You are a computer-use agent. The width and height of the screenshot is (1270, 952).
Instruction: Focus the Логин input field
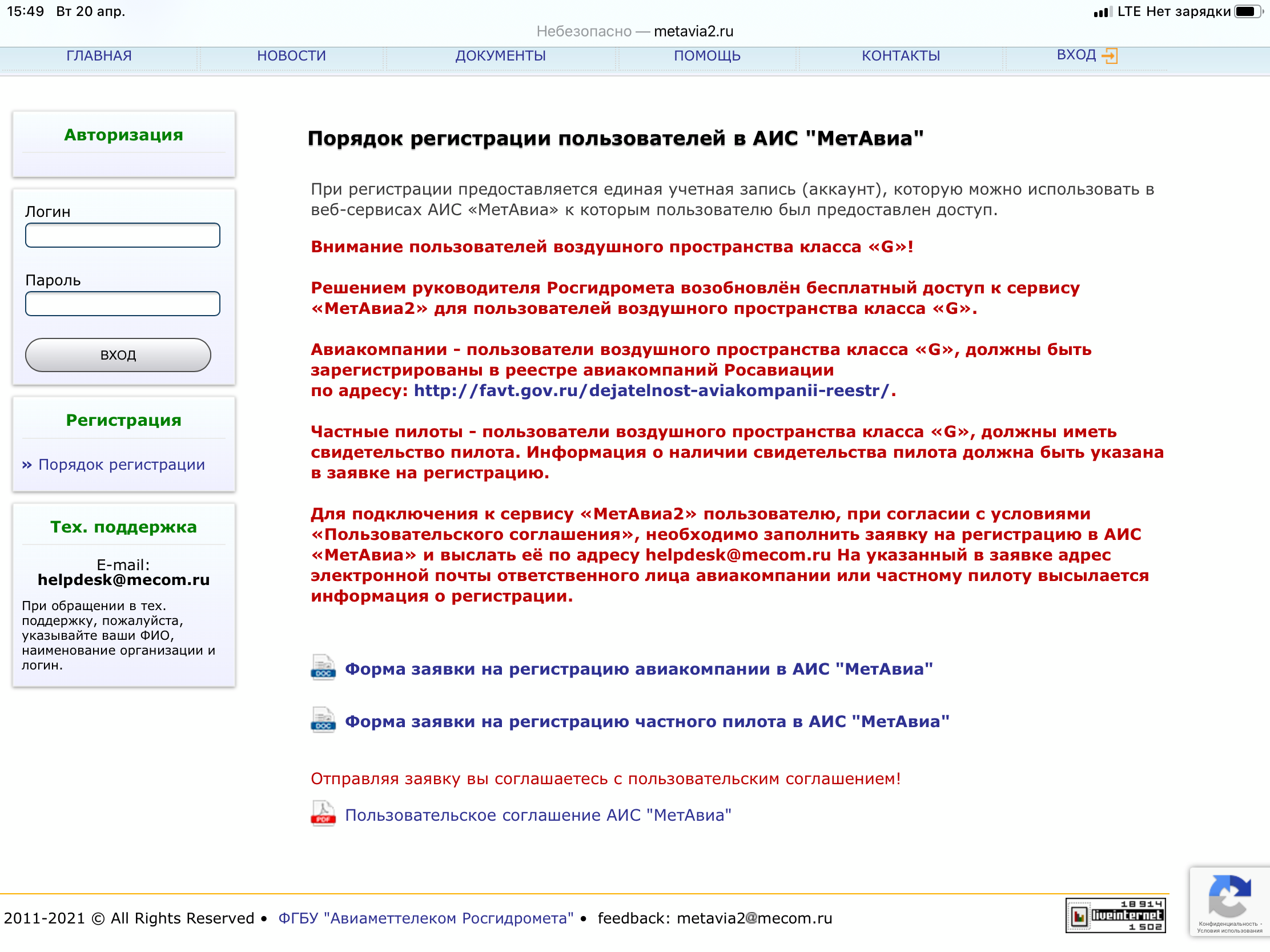pos(122,235)
